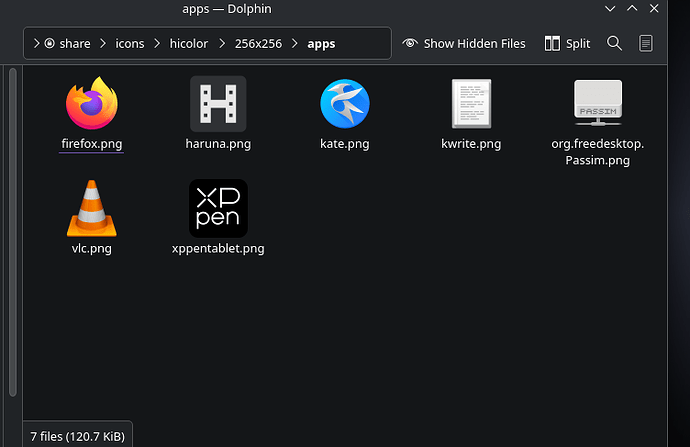Open the Dolphin hamburger menu

[x=646, y=44]
